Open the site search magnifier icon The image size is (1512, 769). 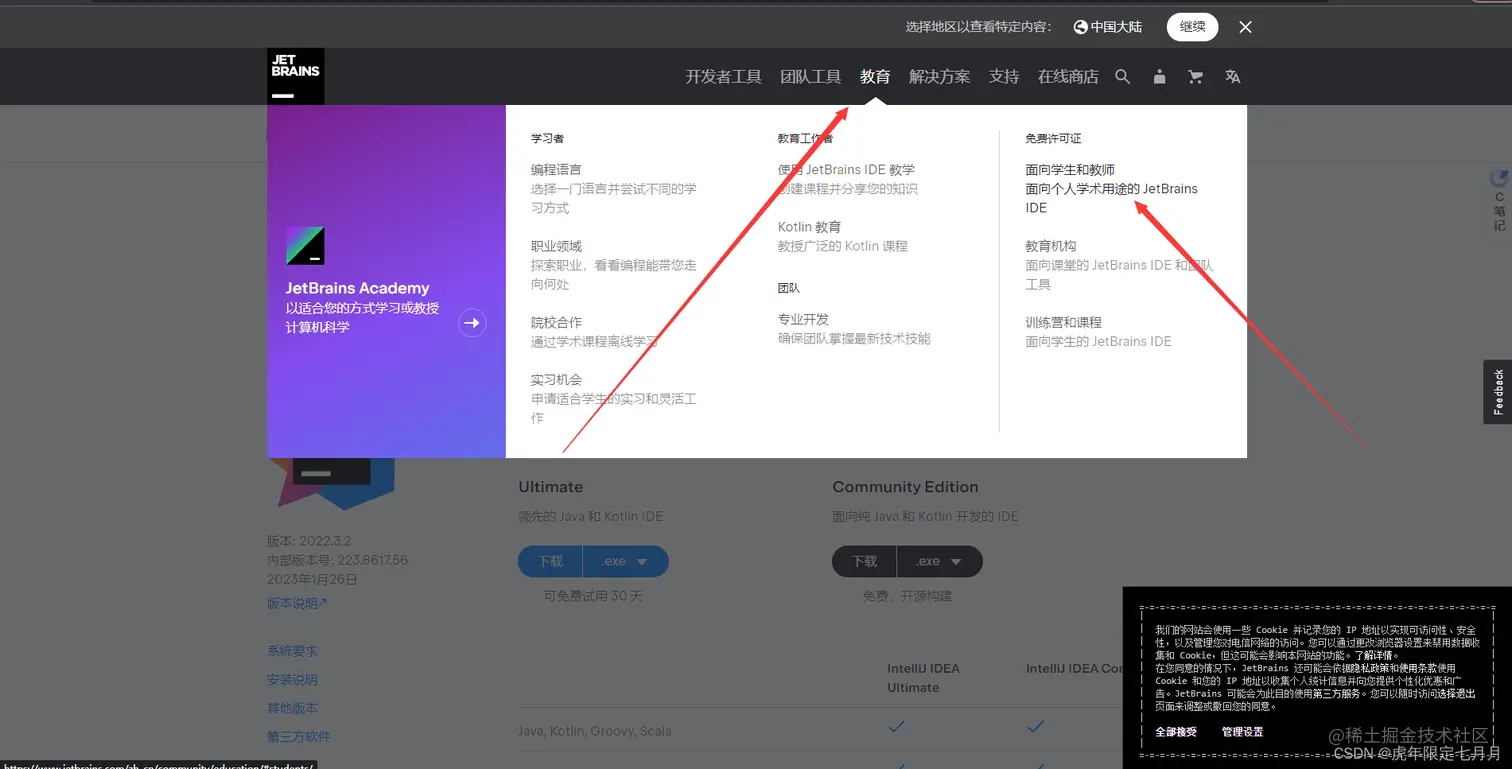(1123, 77)
